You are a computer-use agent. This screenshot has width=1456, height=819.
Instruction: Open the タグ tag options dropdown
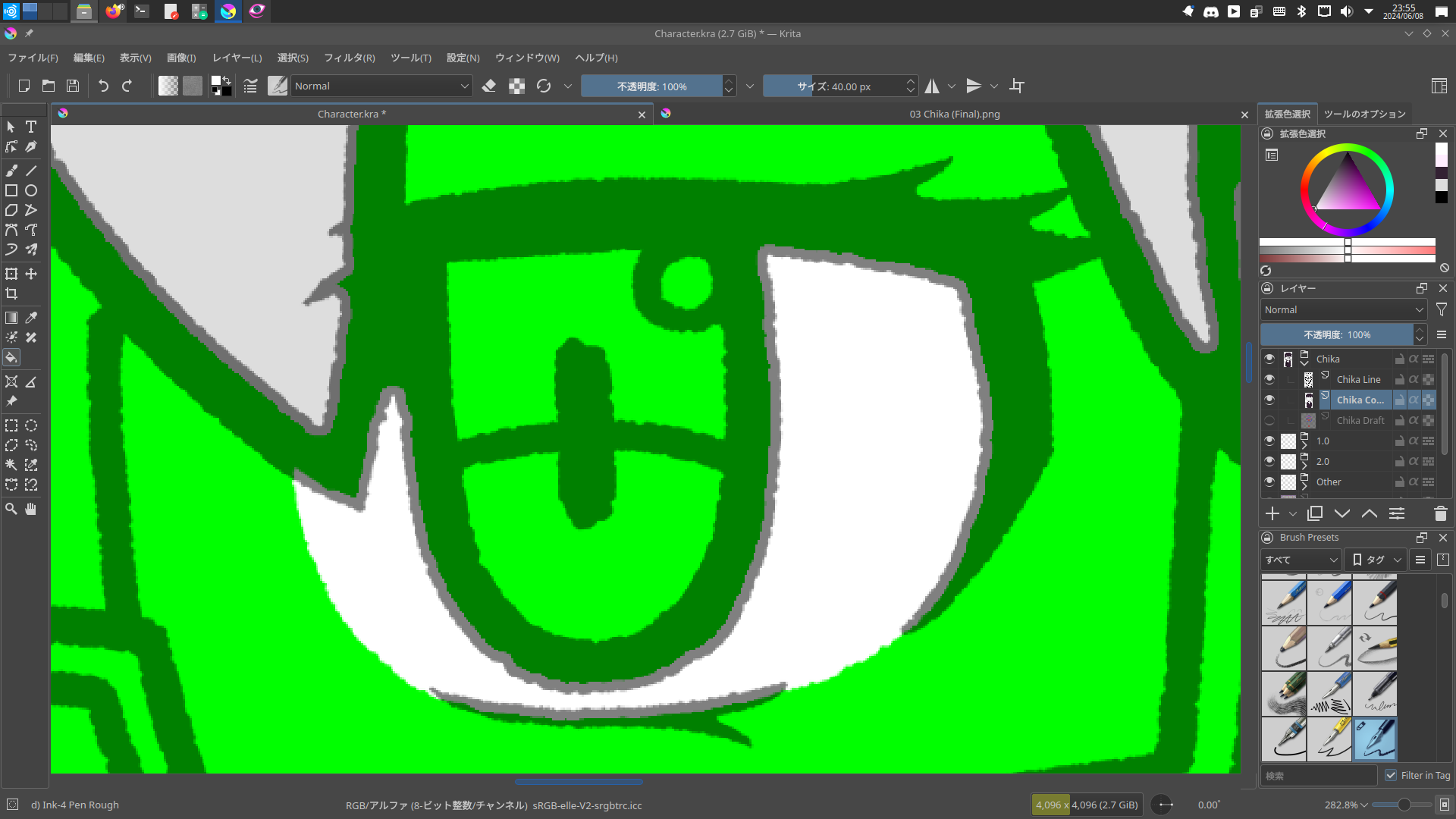[1376, 560]
